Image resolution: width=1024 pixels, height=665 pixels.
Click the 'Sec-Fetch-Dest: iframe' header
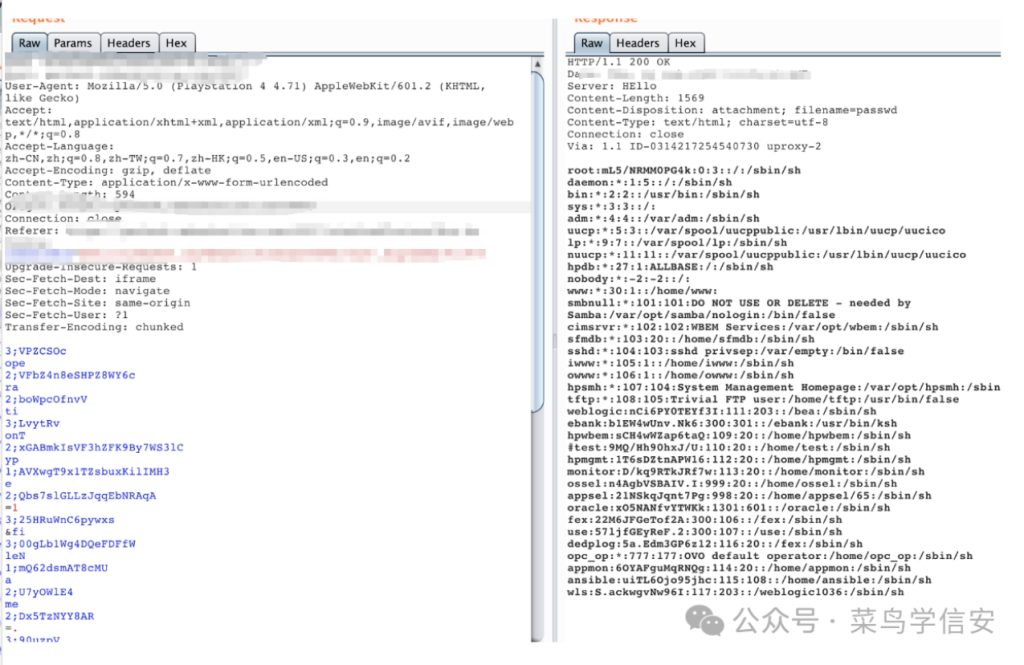80,279
